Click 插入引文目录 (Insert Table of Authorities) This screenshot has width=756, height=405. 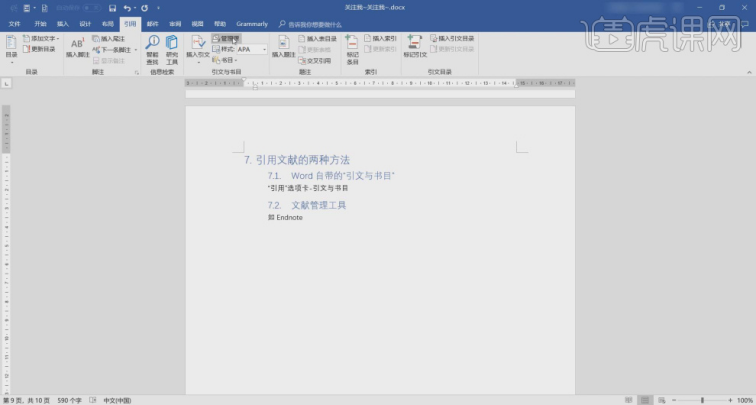point(452,38)
